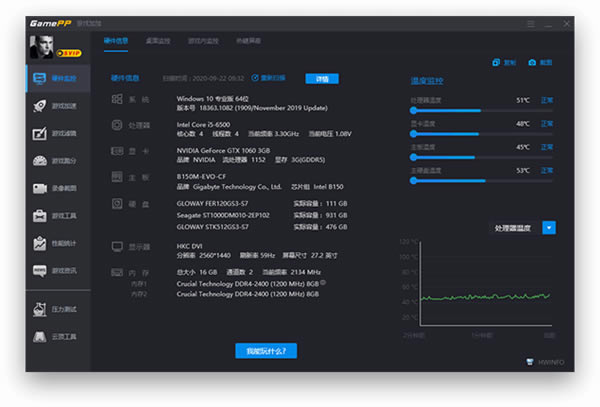
Task: Click the yellow SVIP badge
Action: click(69, 53)
